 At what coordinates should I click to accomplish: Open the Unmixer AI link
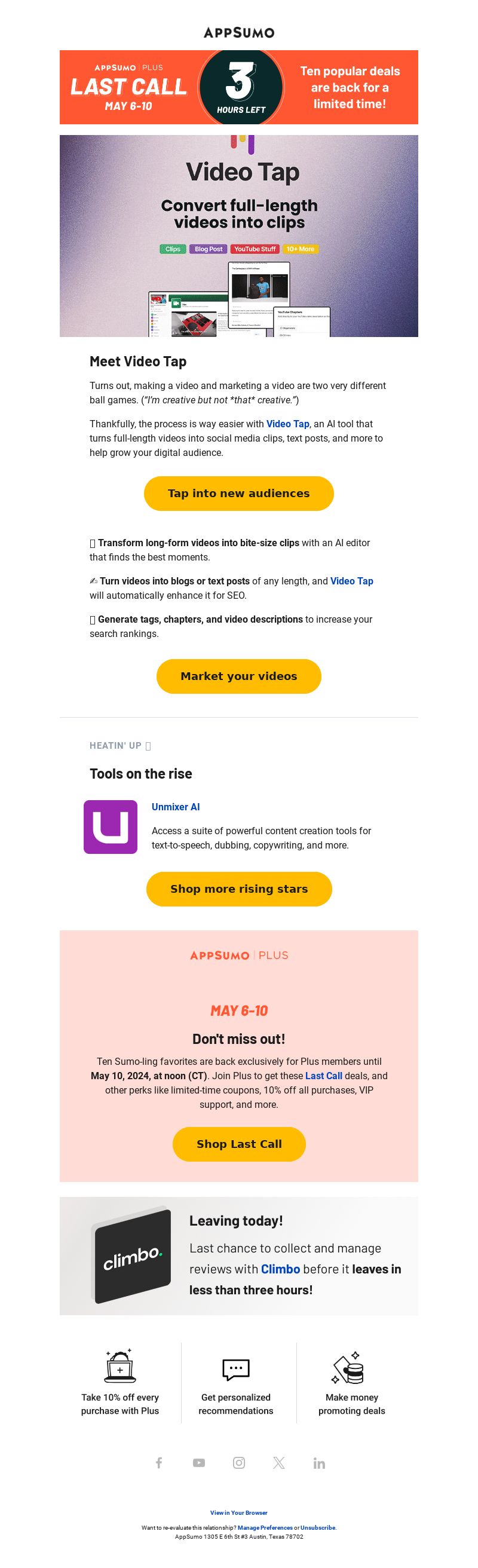point(176,807)
